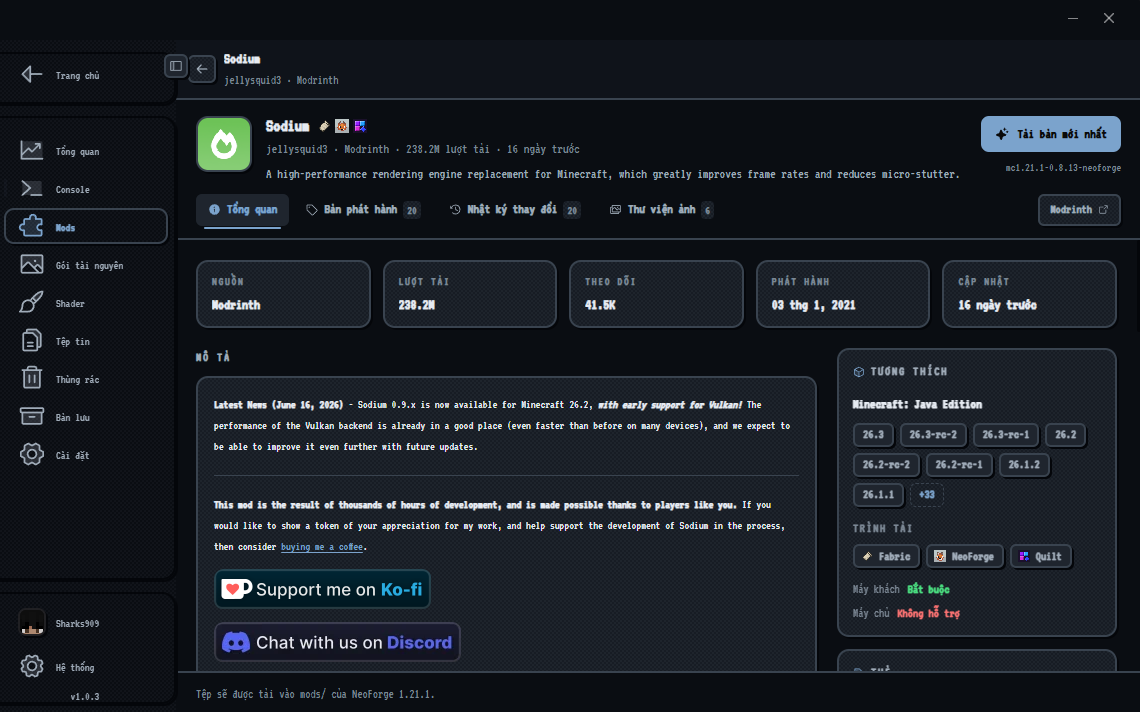Open the Bản lưu archive icon
This screenshot has height=712, width=1140.
pos(31,416)
